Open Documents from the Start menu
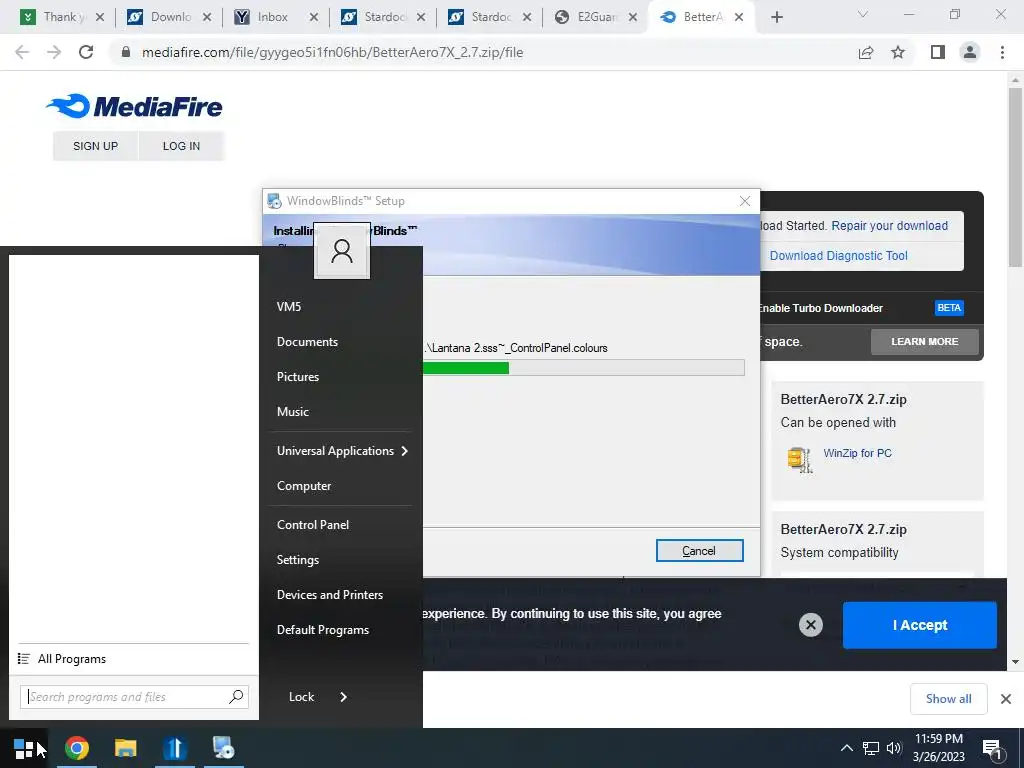 [x=307, y=342]
